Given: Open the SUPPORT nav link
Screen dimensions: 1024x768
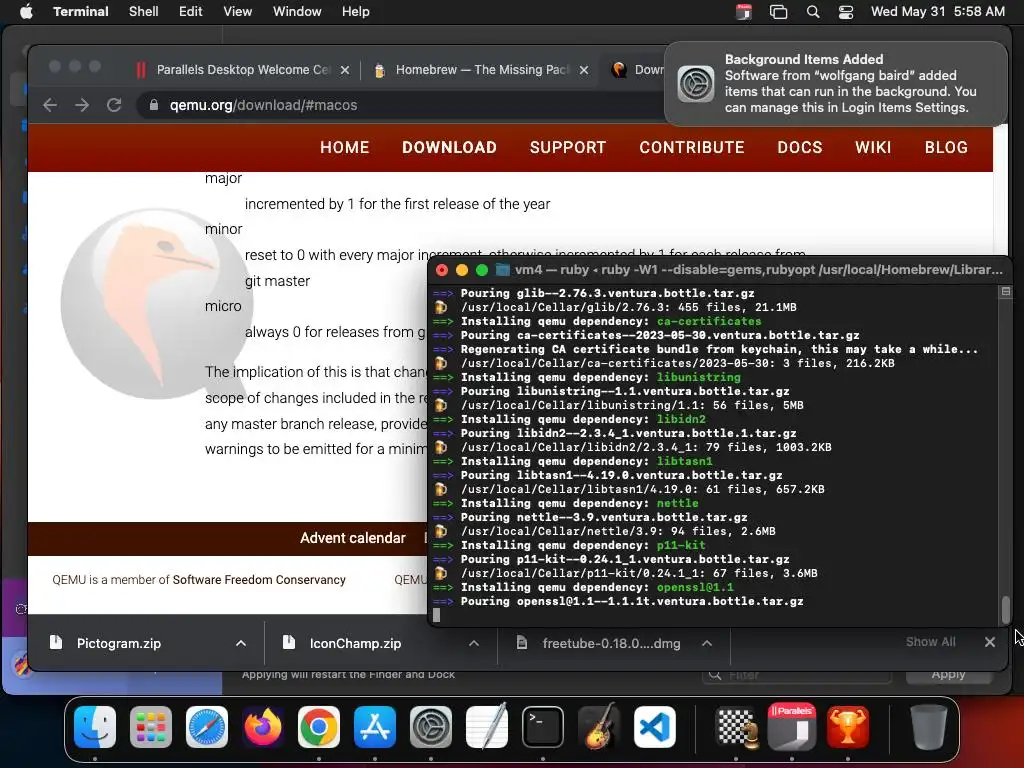Looking at the screenshot, I should pyautogui.click(x=568, y=148).
